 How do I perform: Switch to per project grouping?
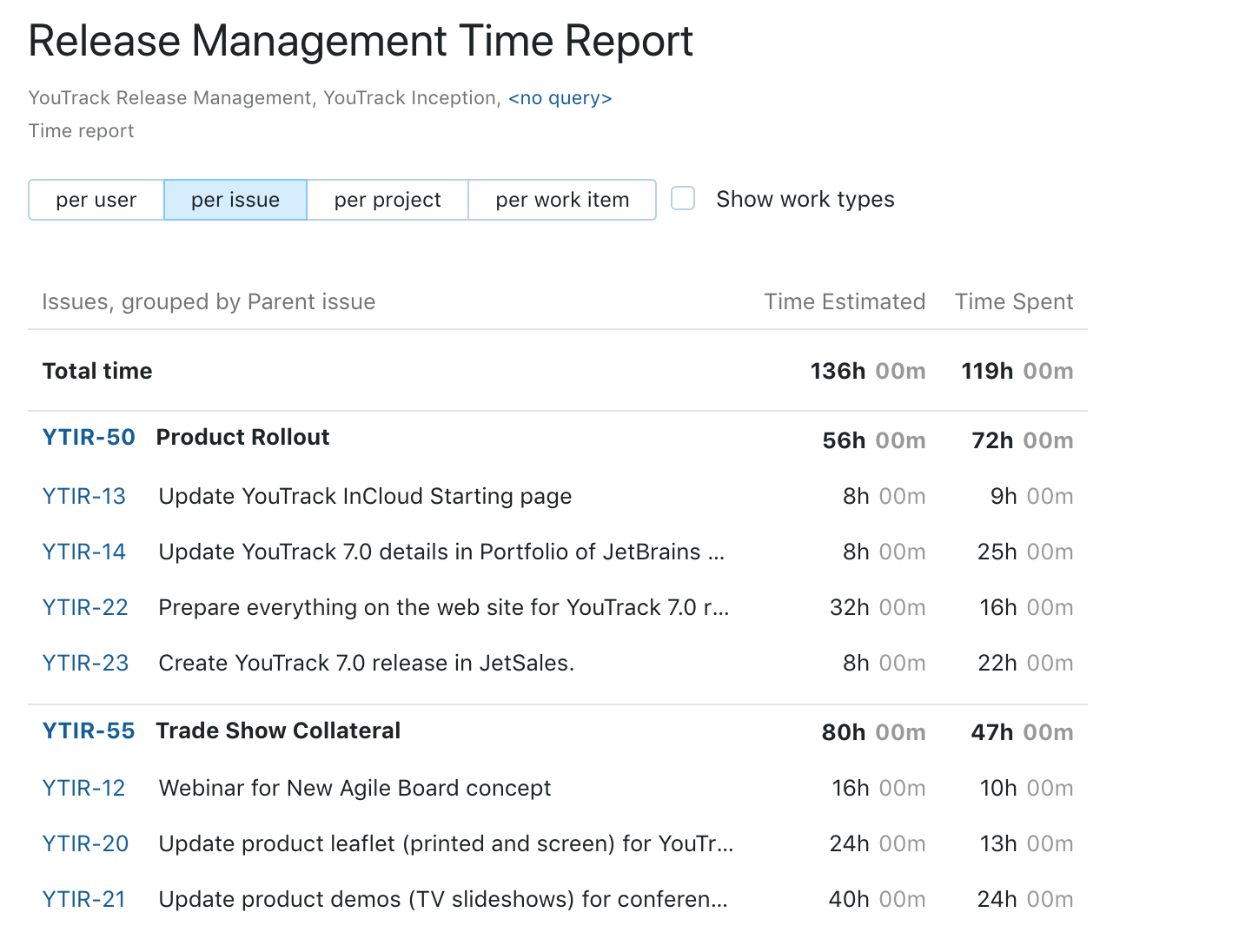point(388,200)
